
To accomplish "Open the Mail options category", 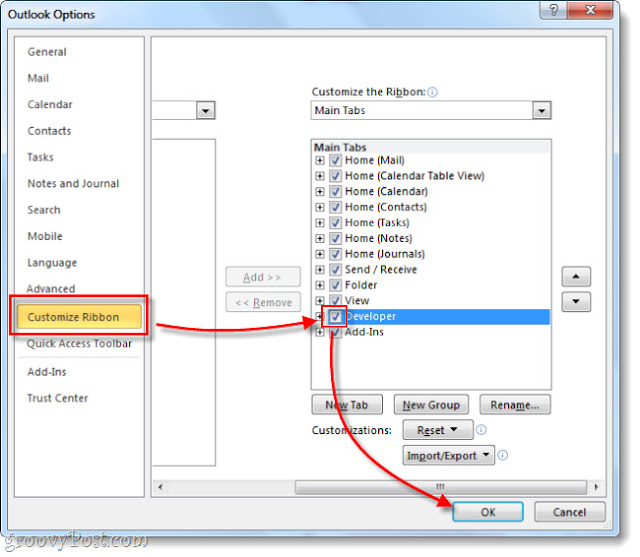I will click(x=39, y=79).
